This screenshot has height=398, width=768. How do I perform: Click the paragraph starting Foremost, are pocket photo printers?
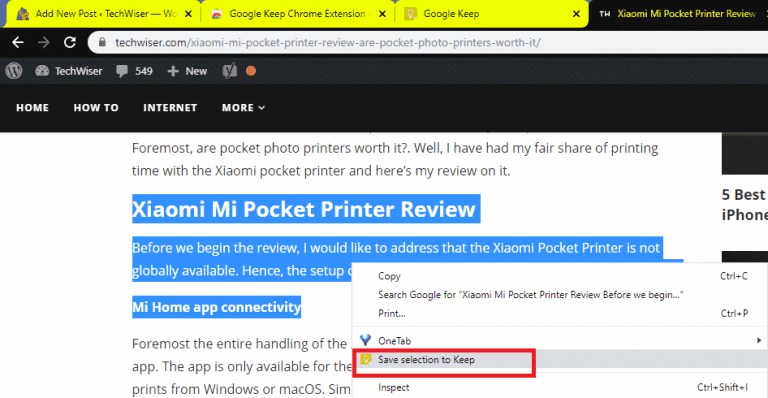(x=395, y=159)
